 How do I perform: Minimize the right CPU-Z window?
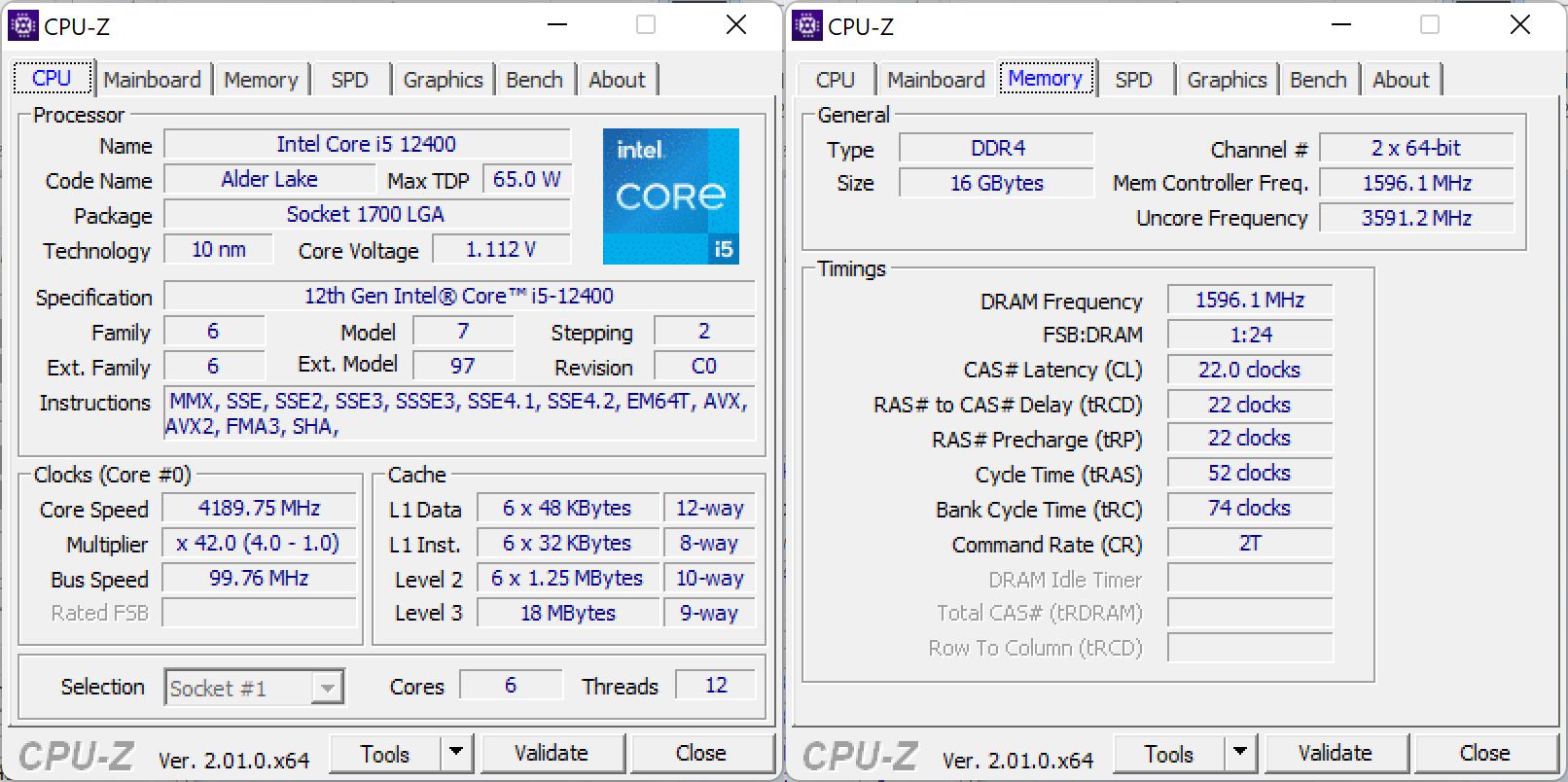[x=1339, y=25]
